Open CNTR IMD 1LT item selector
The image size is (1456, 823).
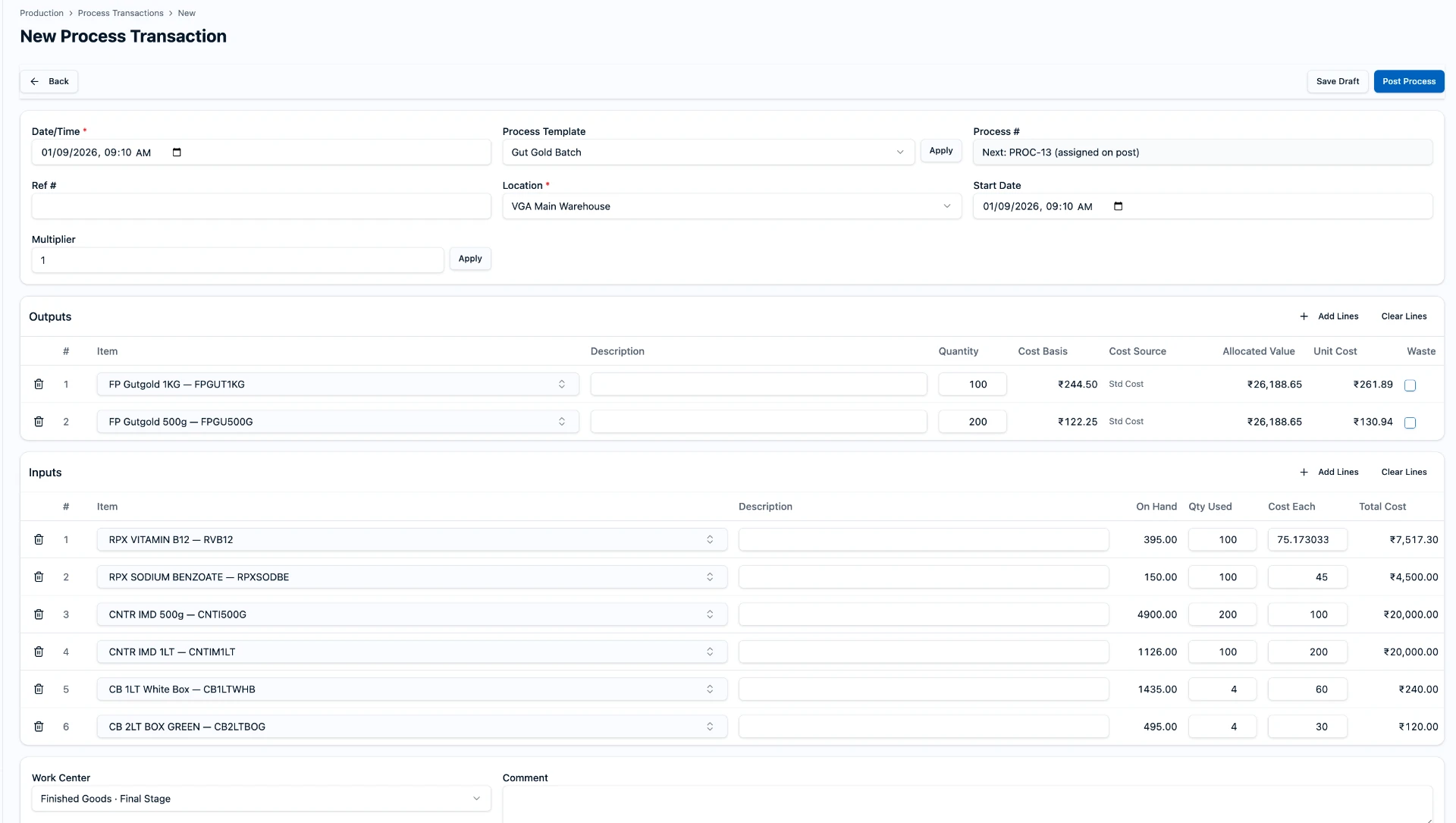[412, 652]
